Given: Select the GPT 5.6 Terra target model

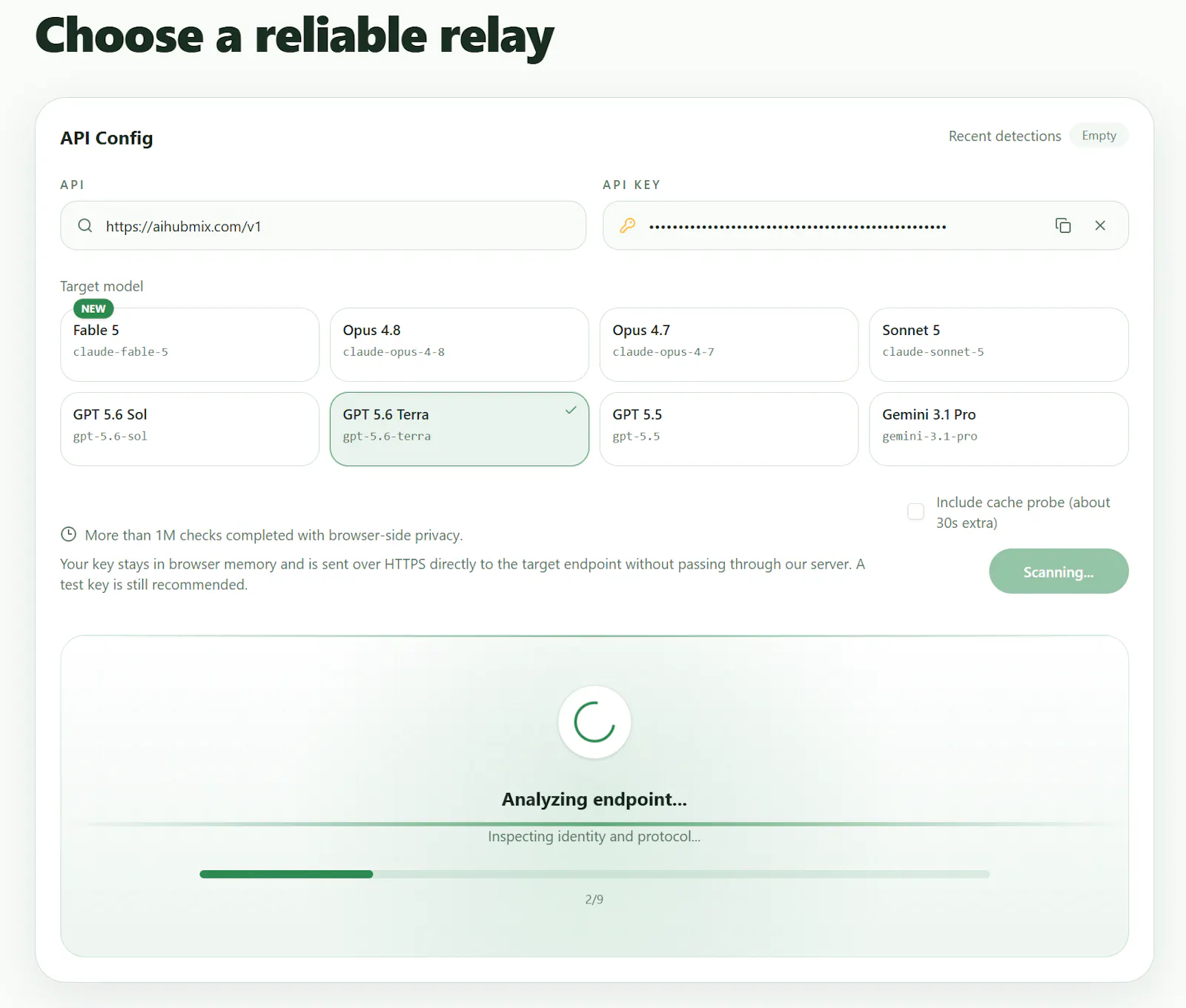Looking at the screenshot, I should 460,429.
